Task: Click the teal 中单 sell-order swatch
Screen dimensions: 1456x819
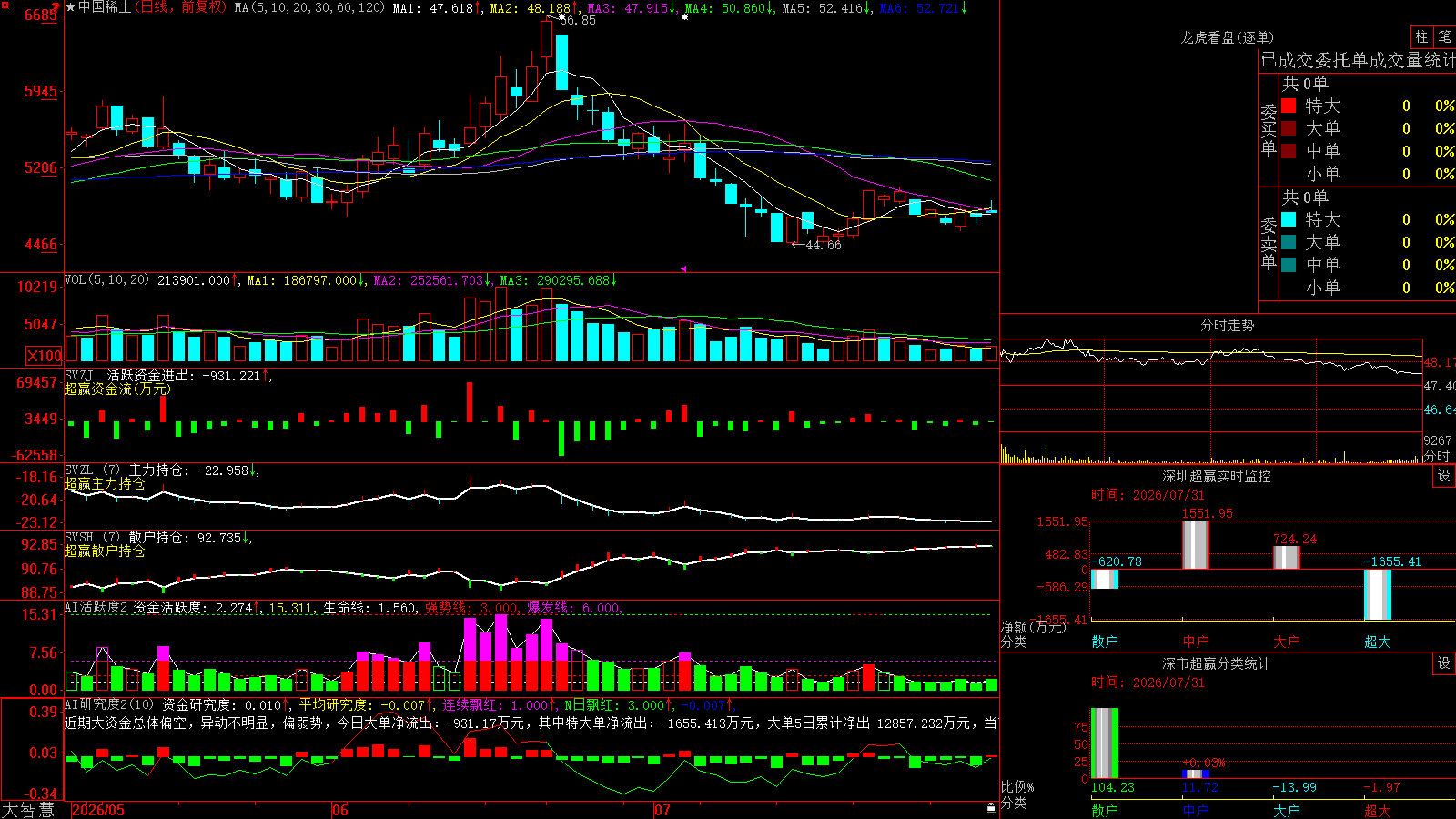Action: pos(1289,265)
